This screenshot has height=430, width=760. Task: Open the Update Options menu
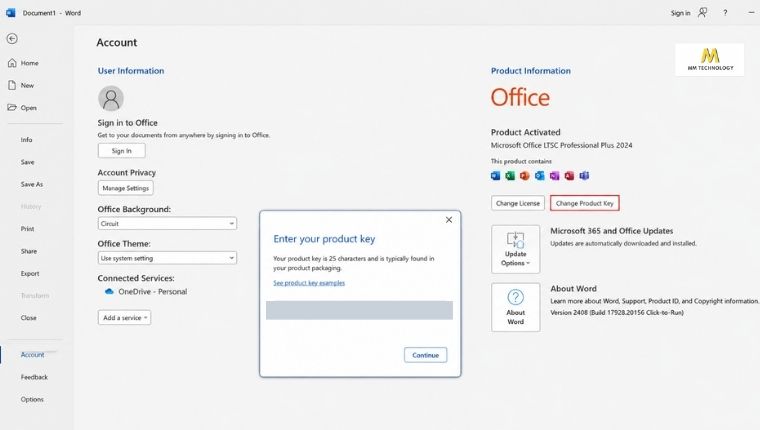515,249
